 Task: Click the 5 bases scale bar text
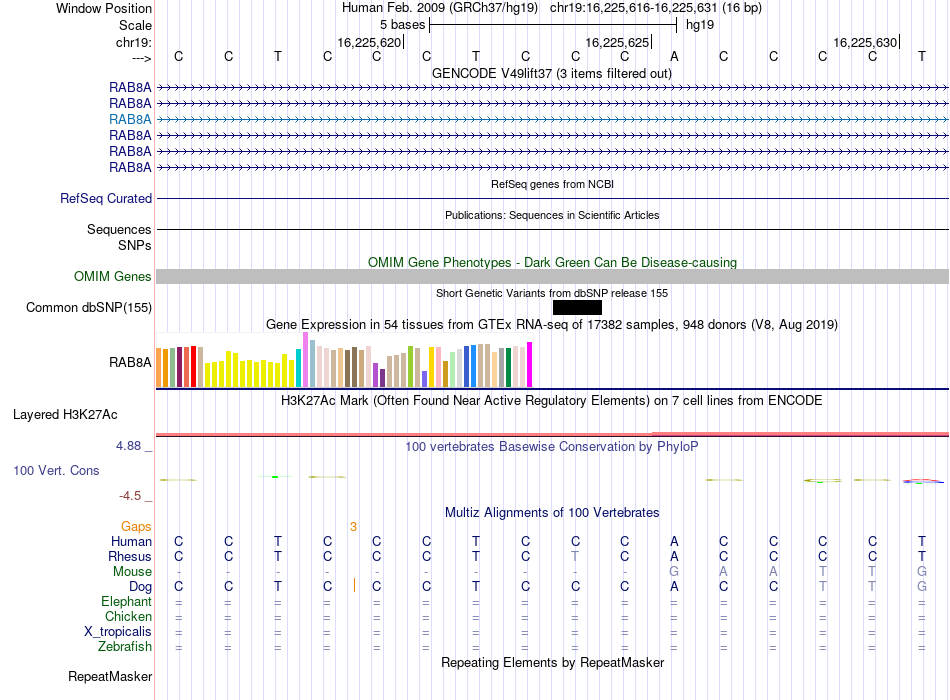point(402,25)
